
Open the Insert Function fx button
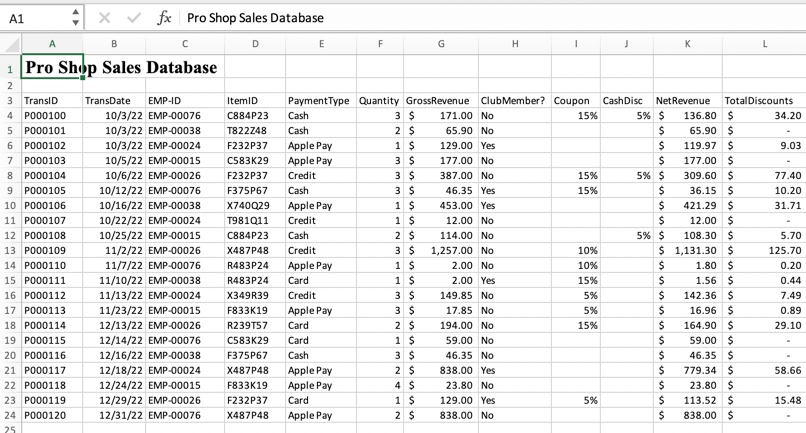164,18
